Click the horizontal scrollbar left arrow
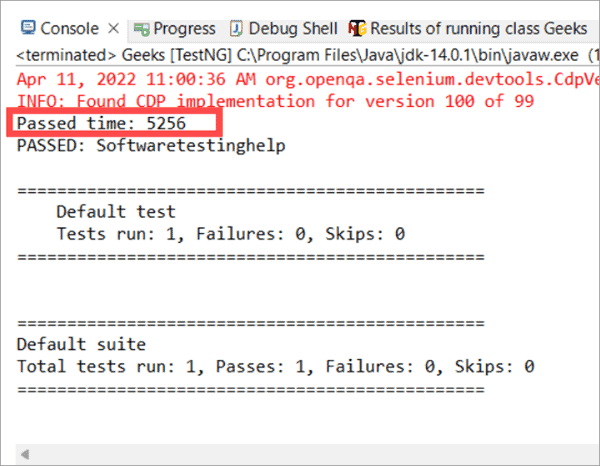 tap(25, 455)
